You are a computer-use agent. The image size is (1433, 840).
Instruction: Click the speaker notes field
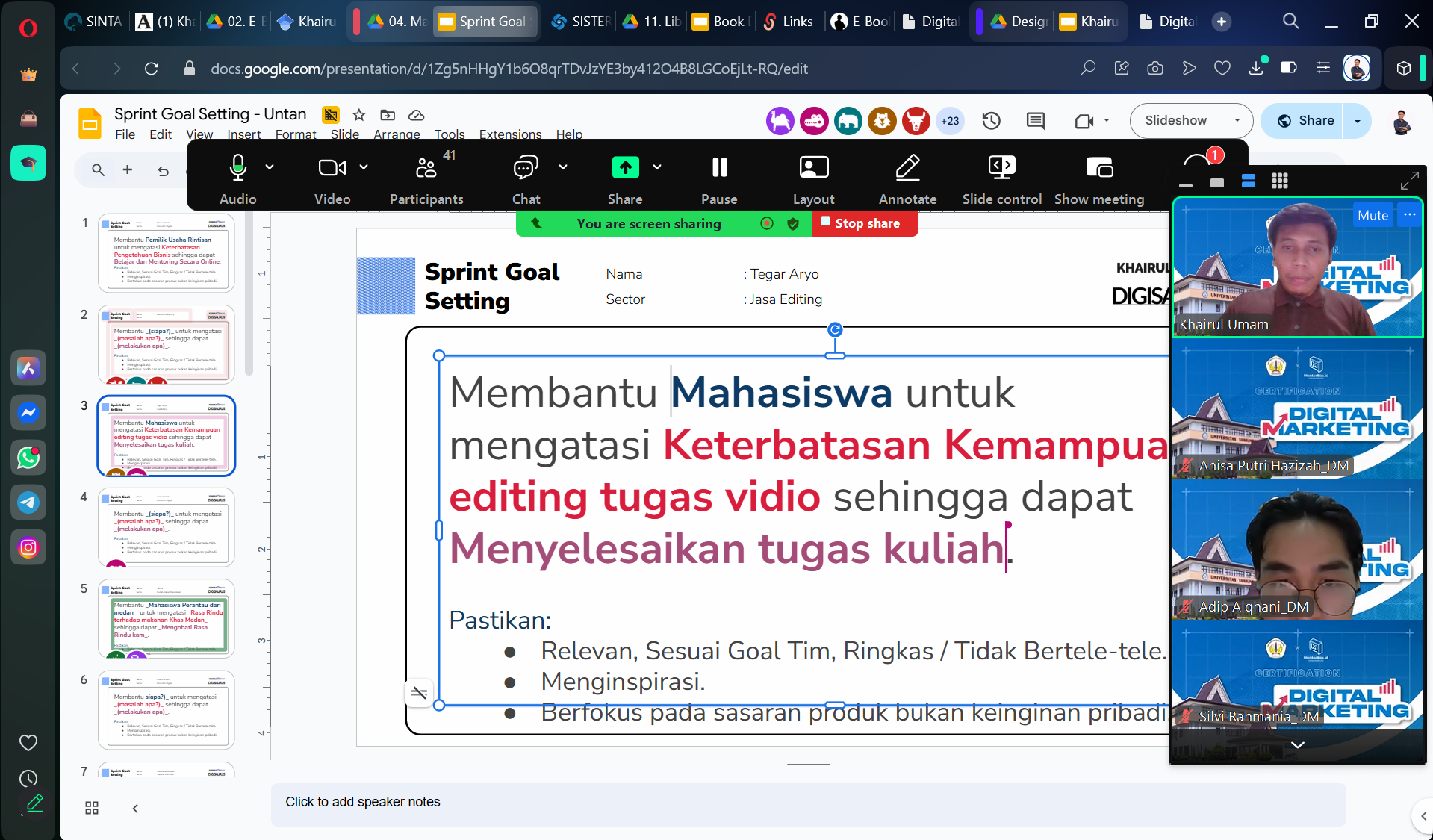806,802
